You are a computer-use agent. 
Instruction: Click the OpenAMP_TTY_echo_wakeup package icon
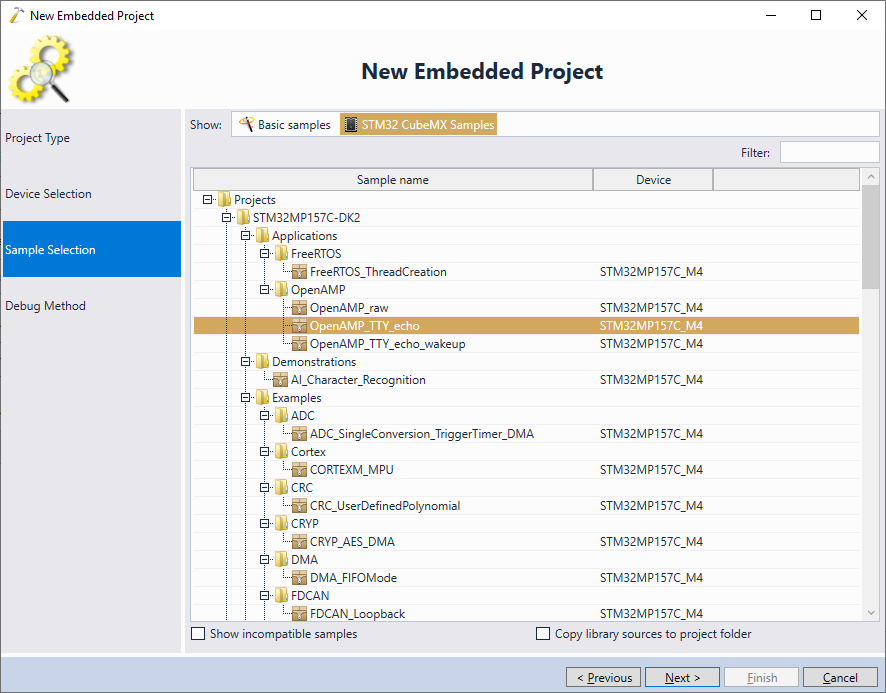pos(299,344)
